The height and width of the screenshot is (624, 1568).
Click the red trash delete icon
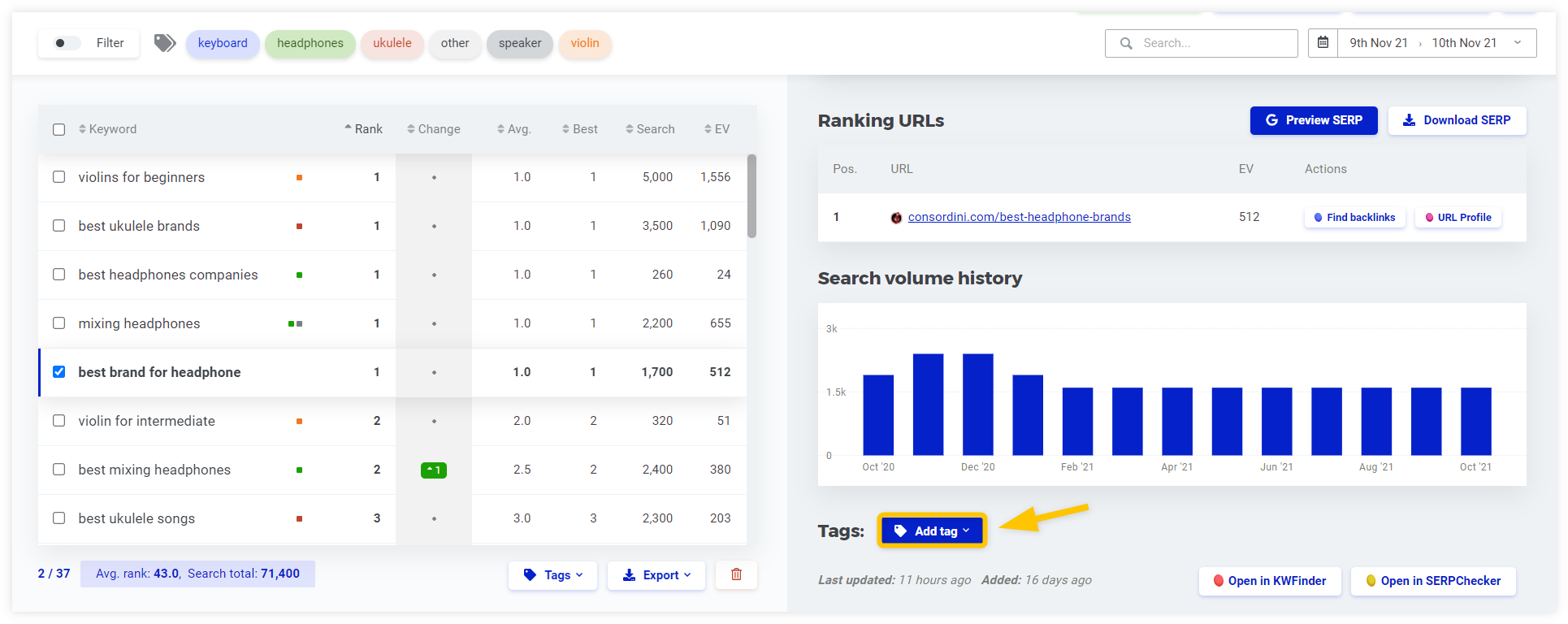coord(736,574)
